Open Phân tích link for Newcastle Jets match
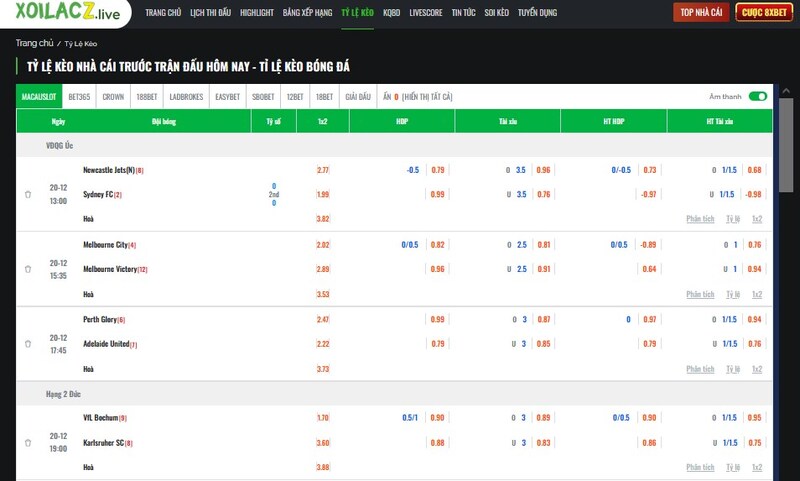This screenshot has width=800, height=481. coord(700,219)
